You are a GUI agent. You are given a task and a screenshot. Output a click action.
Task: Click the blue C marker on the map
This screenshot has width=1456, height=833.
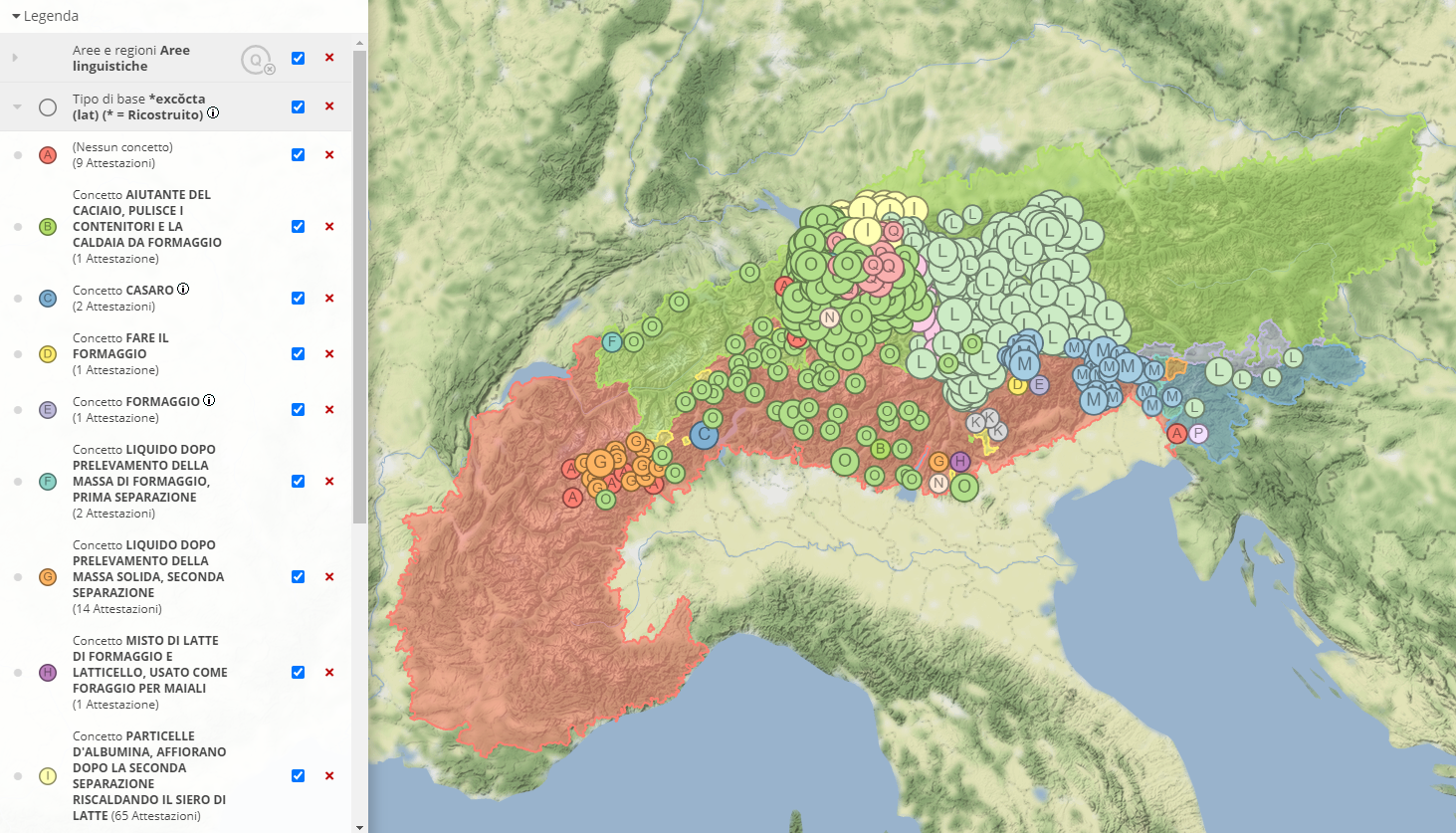pos(705,435)
